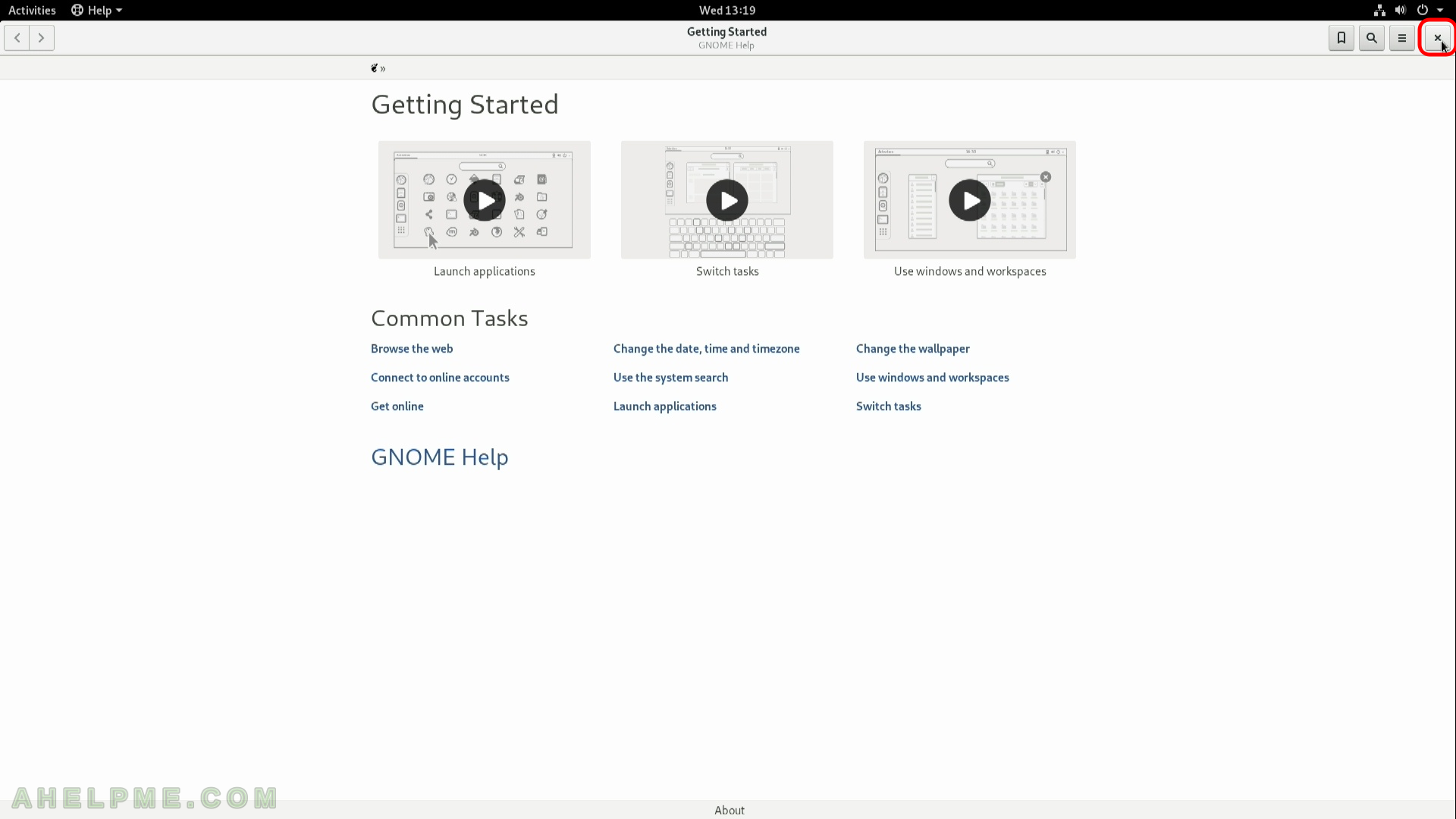1456x819 pixels.
Task: Open Connect to online accounts link
Action: point(440,378)
